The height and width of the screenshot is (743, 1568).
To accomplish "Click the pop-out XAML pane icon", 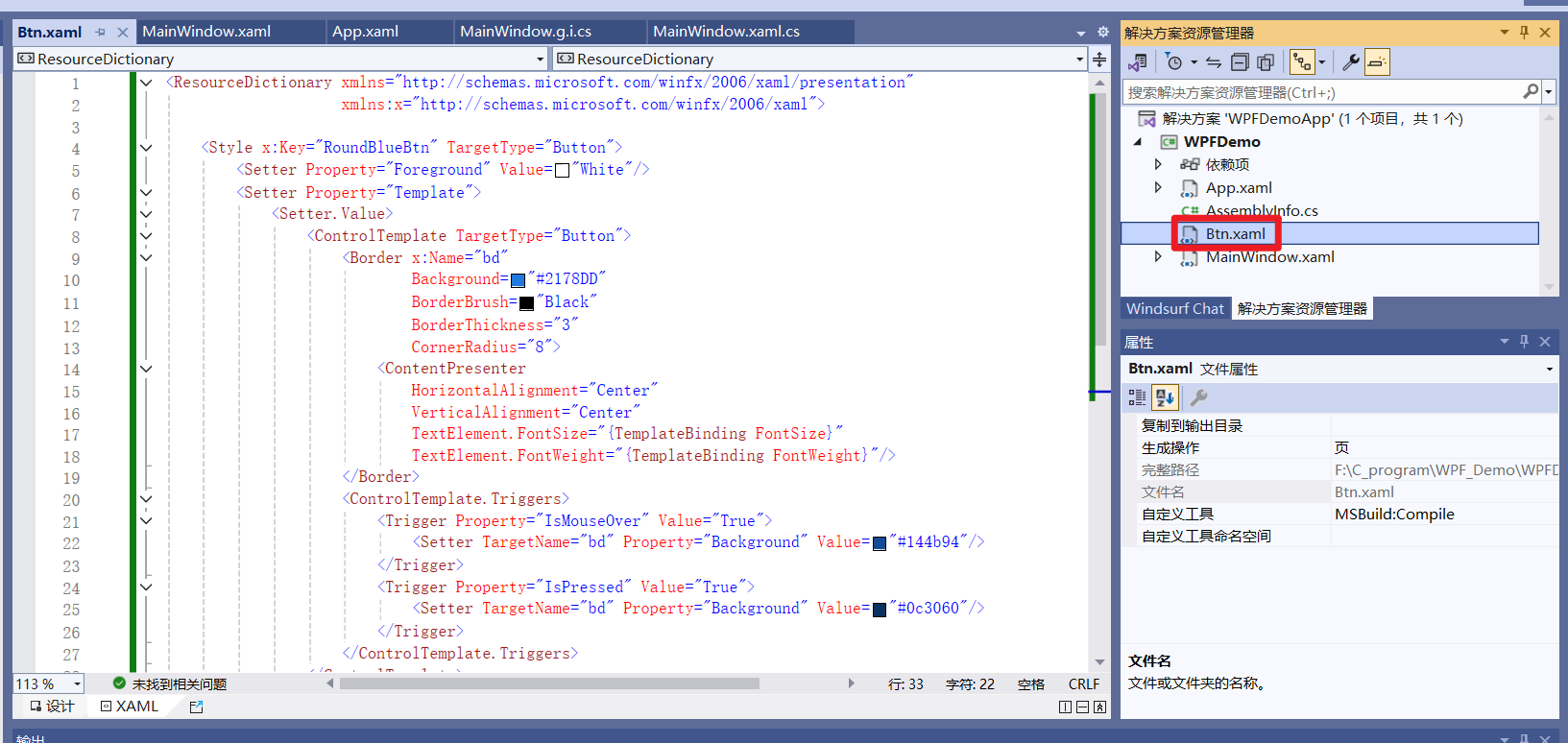I will click(197, 707).
